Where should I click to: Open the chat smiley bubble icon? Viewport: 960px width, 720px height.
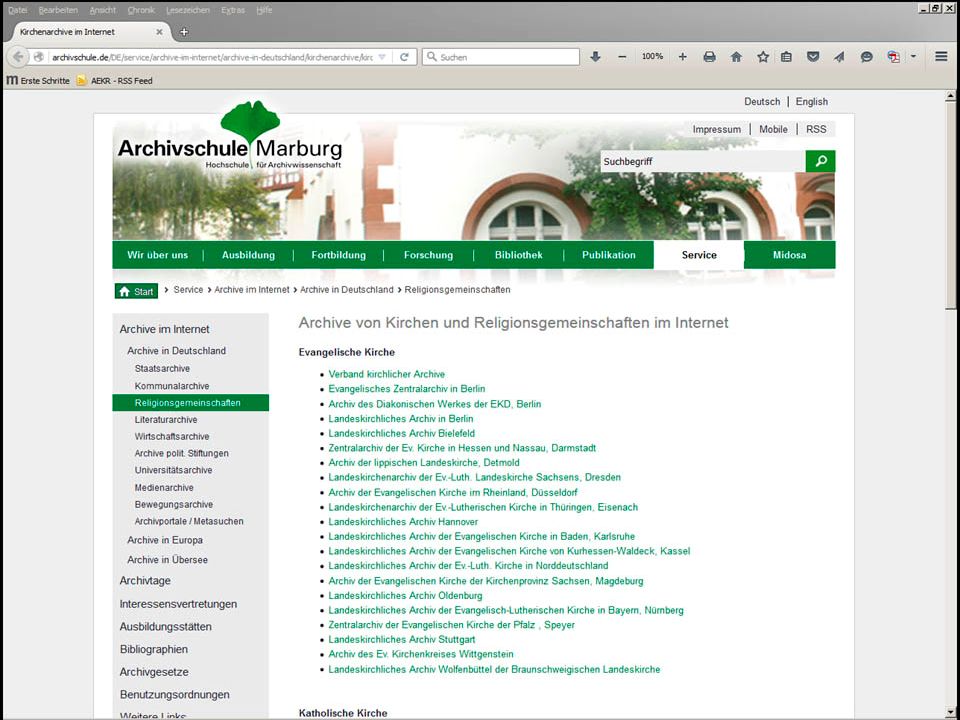pyautogui.click(x=866, y=57)
